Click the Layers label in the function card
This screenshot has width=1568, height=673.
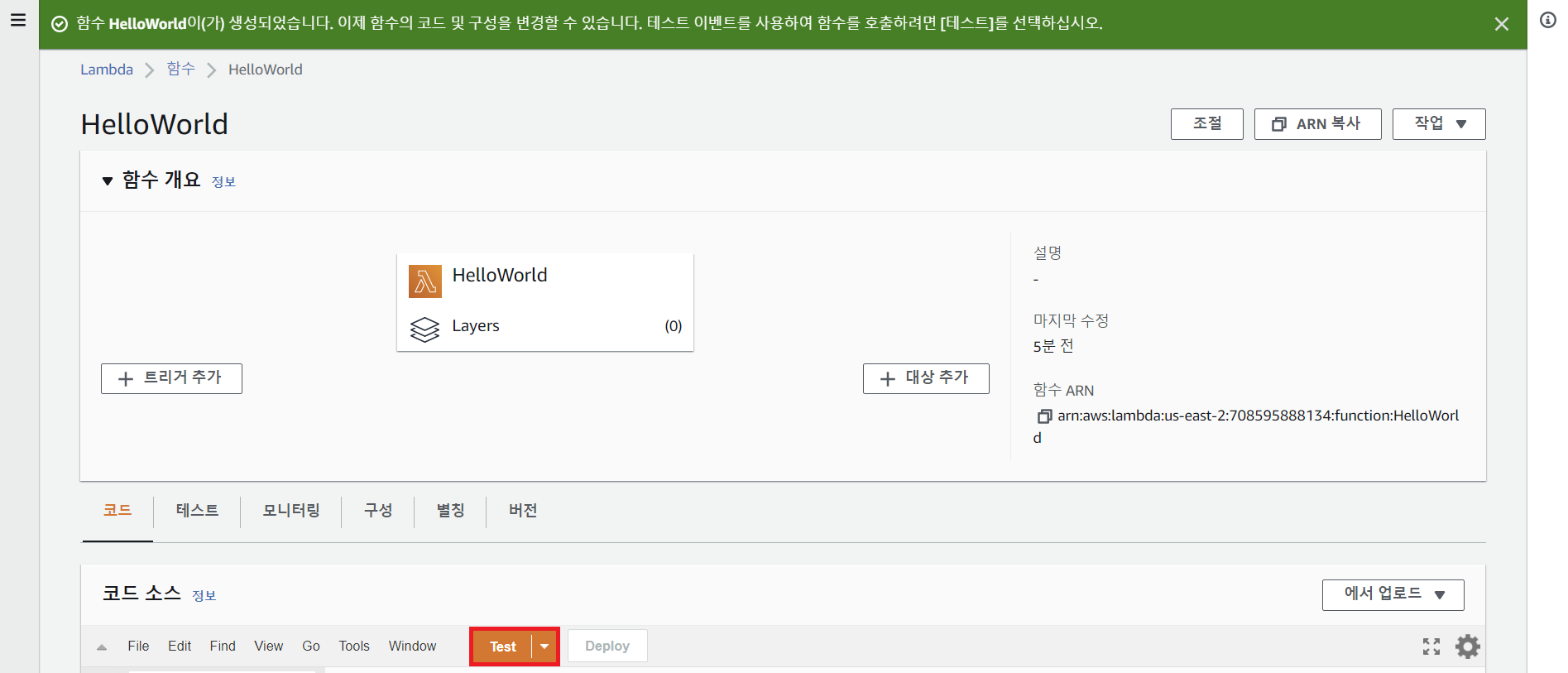[476, 326]
